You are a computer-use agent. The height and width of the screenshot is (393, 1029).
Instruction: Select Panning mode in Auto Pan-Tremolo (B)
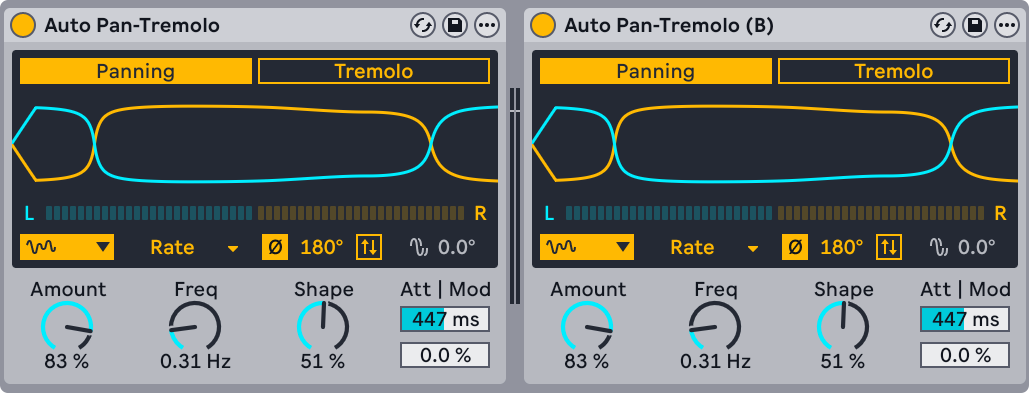tap(656, 71)
